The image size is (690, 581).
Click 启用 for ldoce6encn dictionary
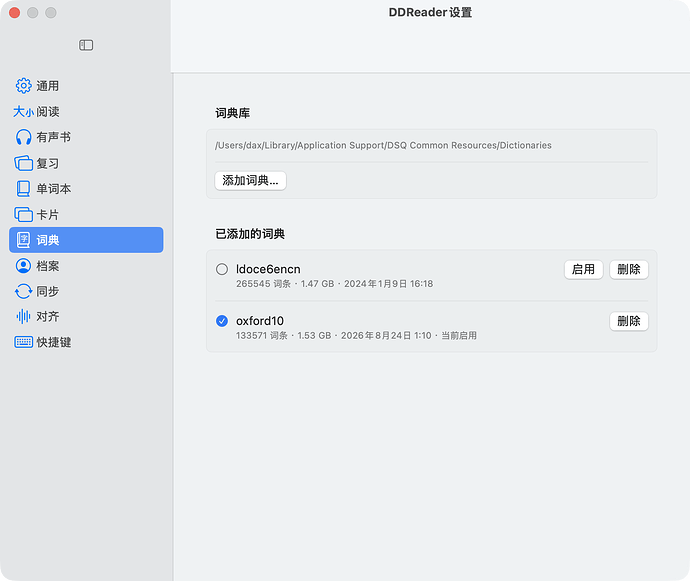[584, 269]
